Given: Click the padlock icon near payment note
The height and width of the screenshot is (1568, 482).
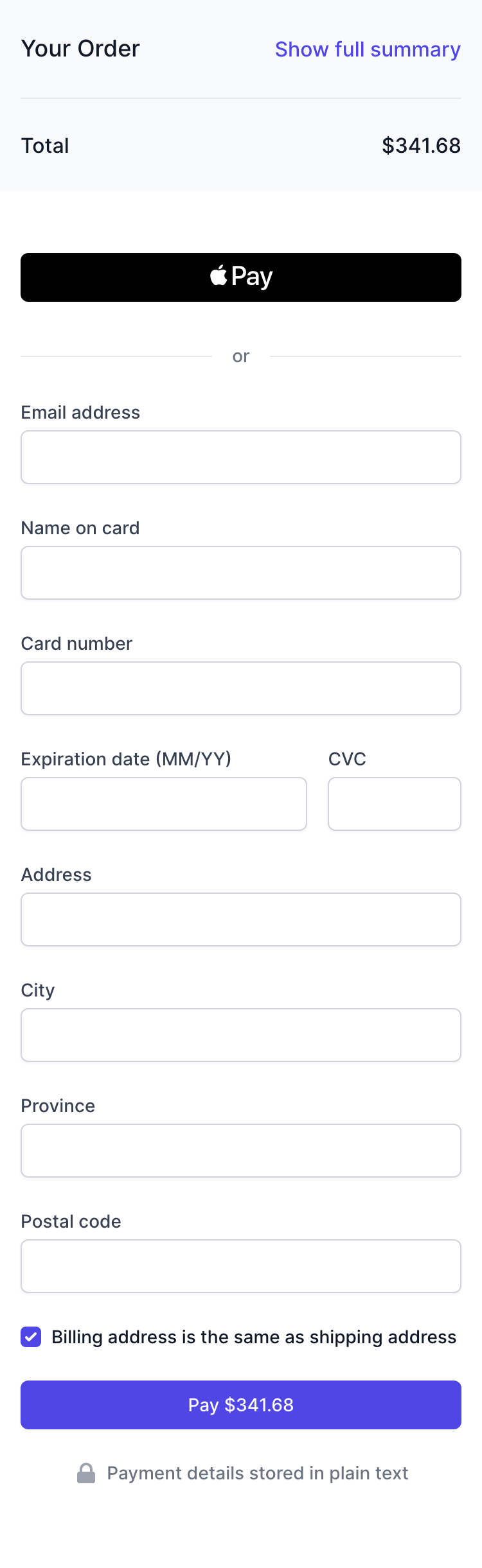Looking at the screenshot, I should (x=86, y=1473).
